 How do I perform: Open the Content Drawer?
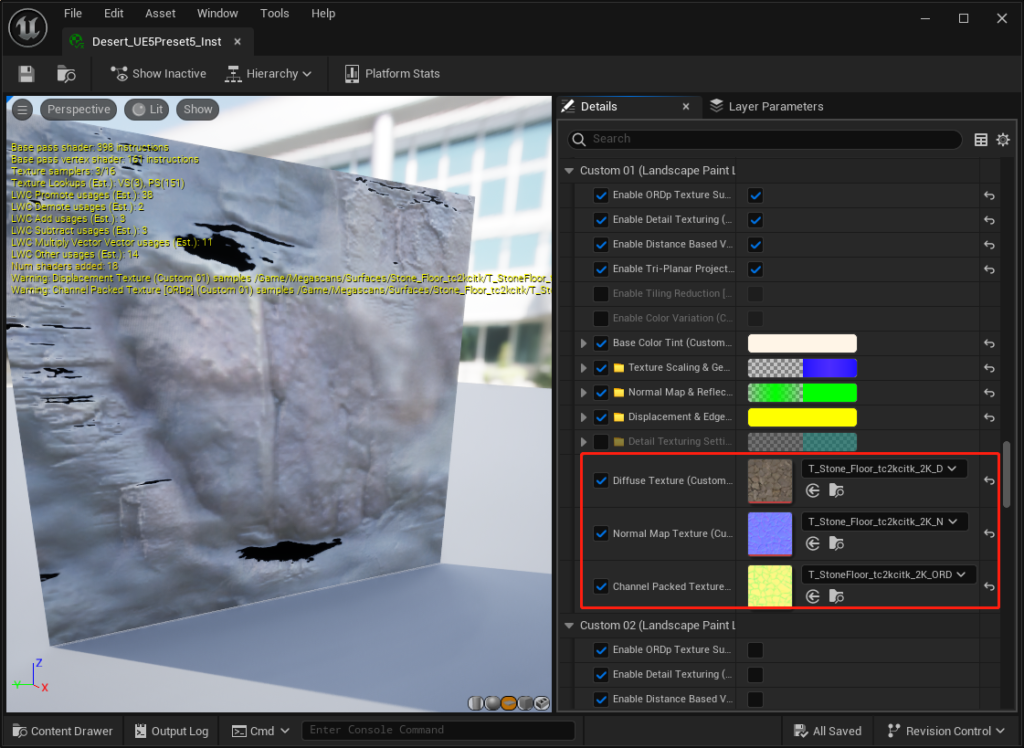pos(63,731)
